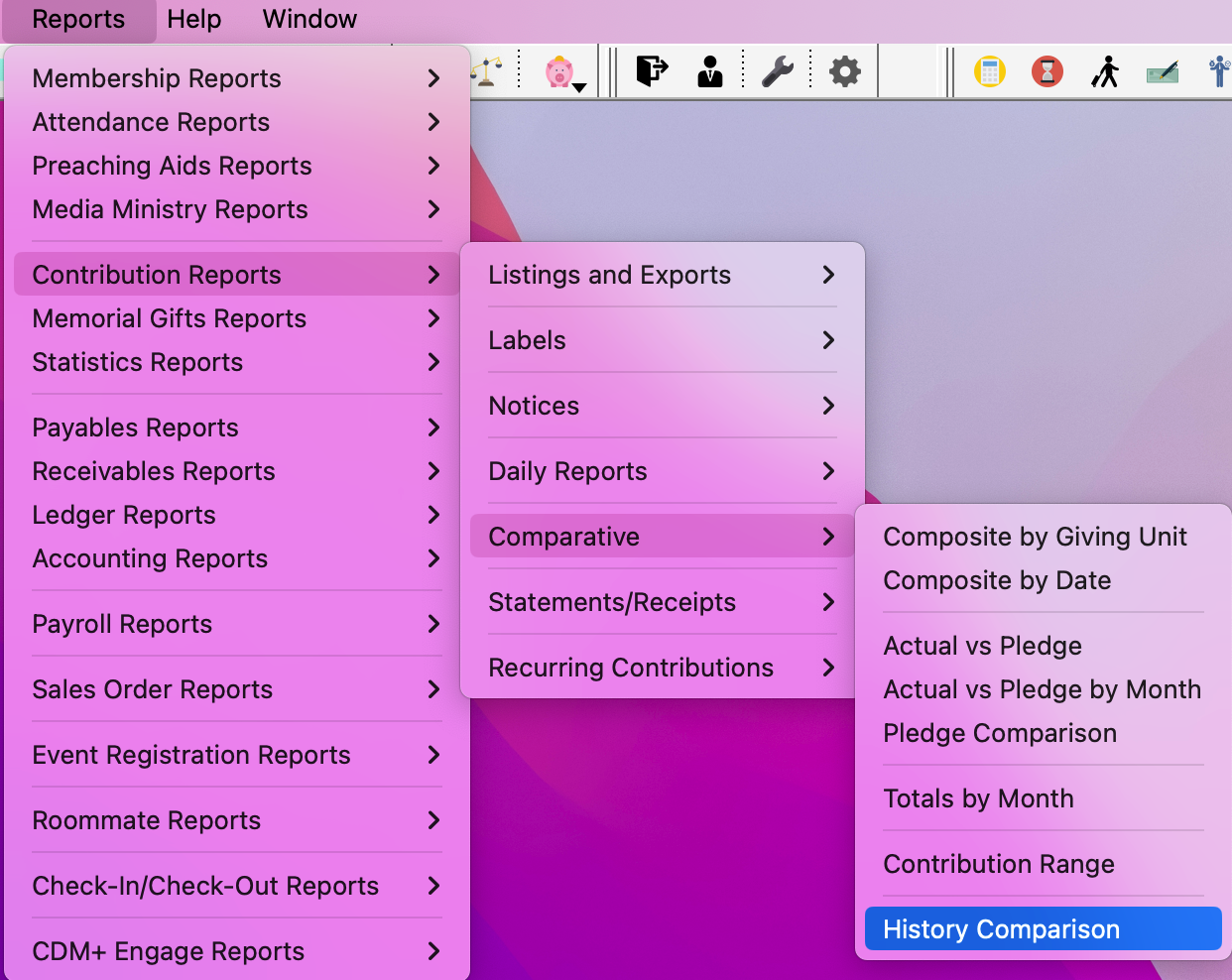Select Composite by Giving Unit
The image size is (1232, 980).
tap(1035, 537)
